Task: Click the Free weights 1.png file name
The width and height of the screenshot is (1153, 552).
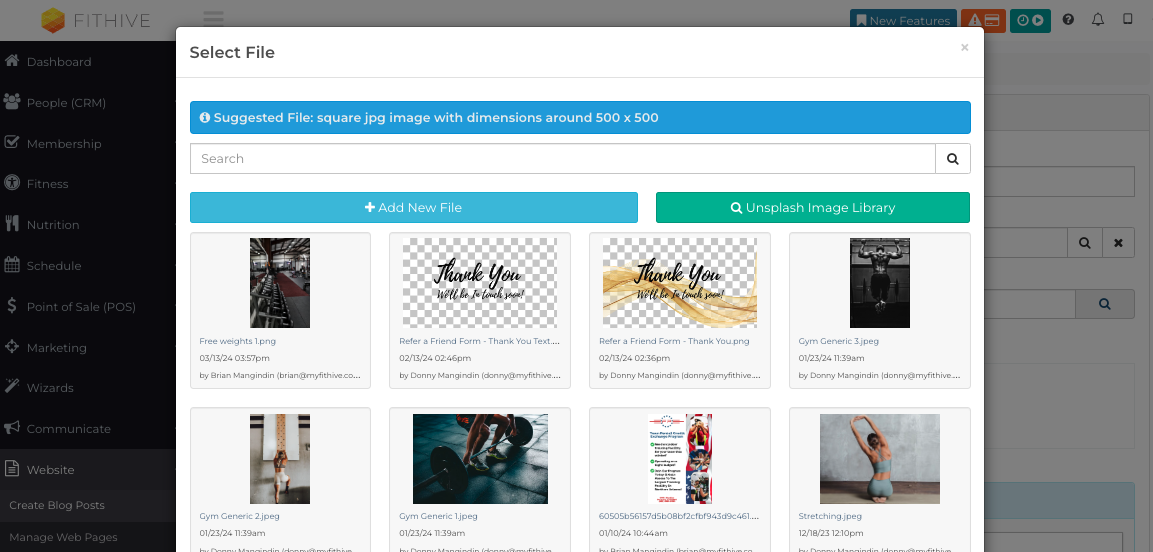Action: point(238,341)
